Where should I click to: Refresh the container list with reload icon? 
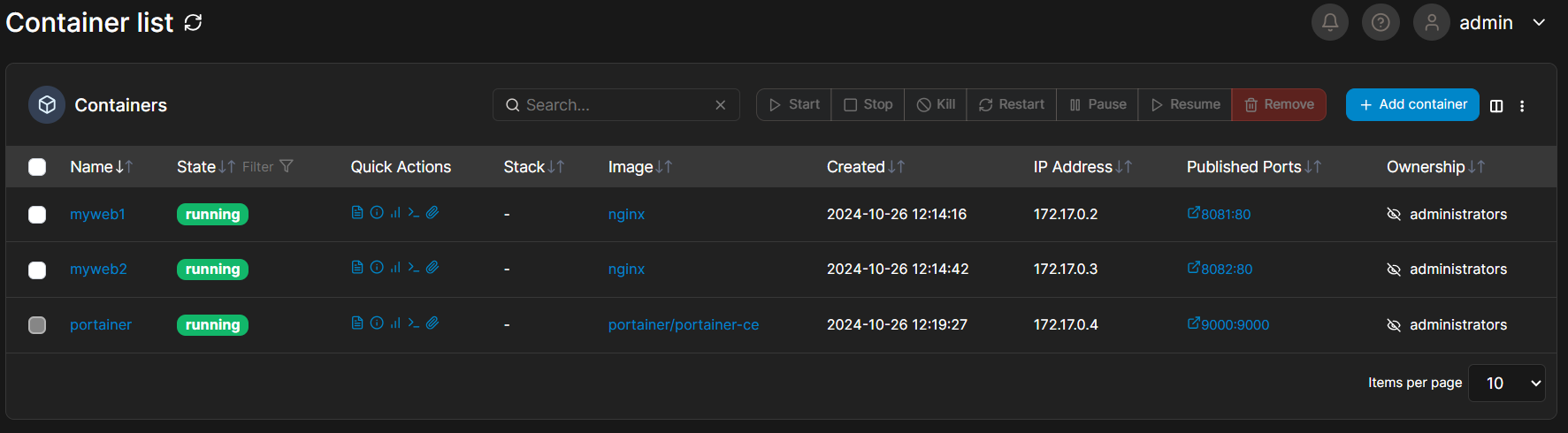193,23
